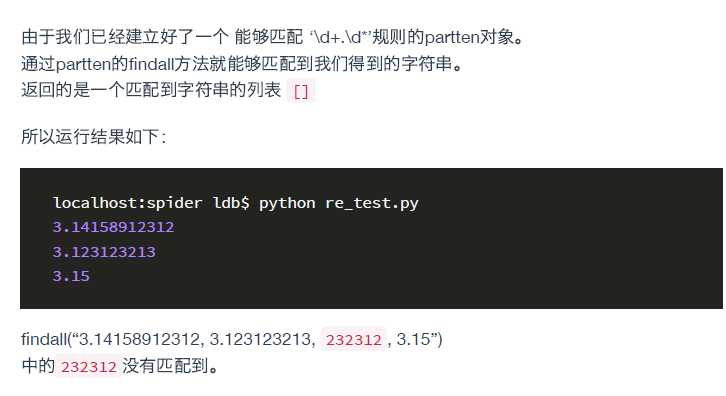Image resolution: width=726 pixels, height=396 pixels.
Task: Click the text localhost:spider in code block
Action: pyautogui.click(x=127, y=203)
